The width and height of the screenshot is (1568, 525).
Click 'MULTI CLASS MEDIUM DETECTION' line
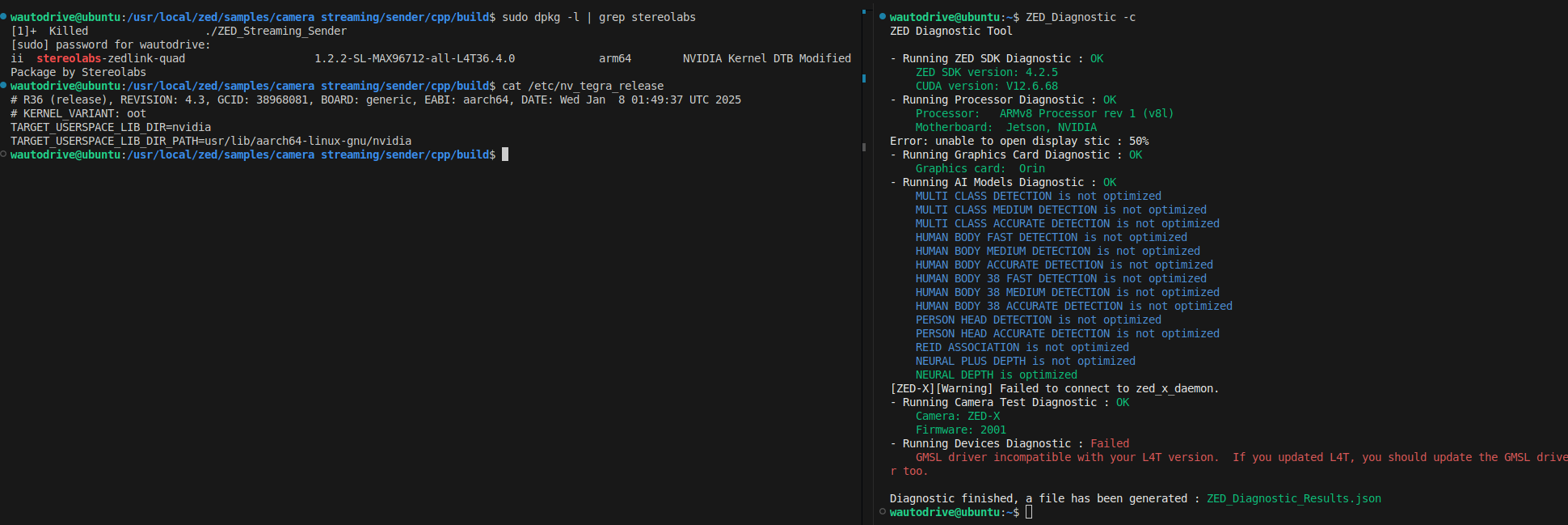(x=1061, y=210)
